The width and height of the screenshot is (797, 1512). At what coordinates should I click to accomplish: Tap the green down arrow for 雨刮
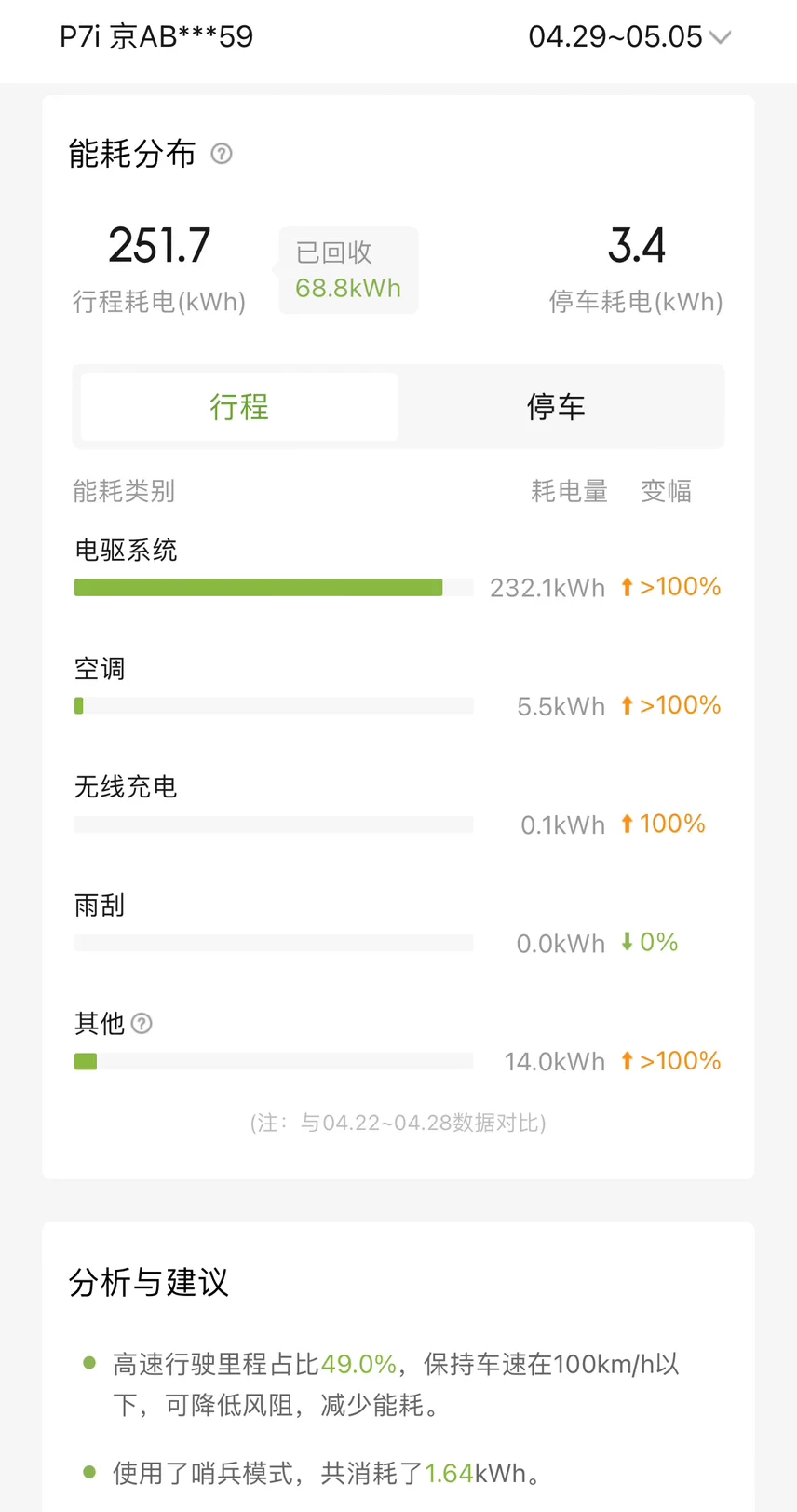(627, 942)
